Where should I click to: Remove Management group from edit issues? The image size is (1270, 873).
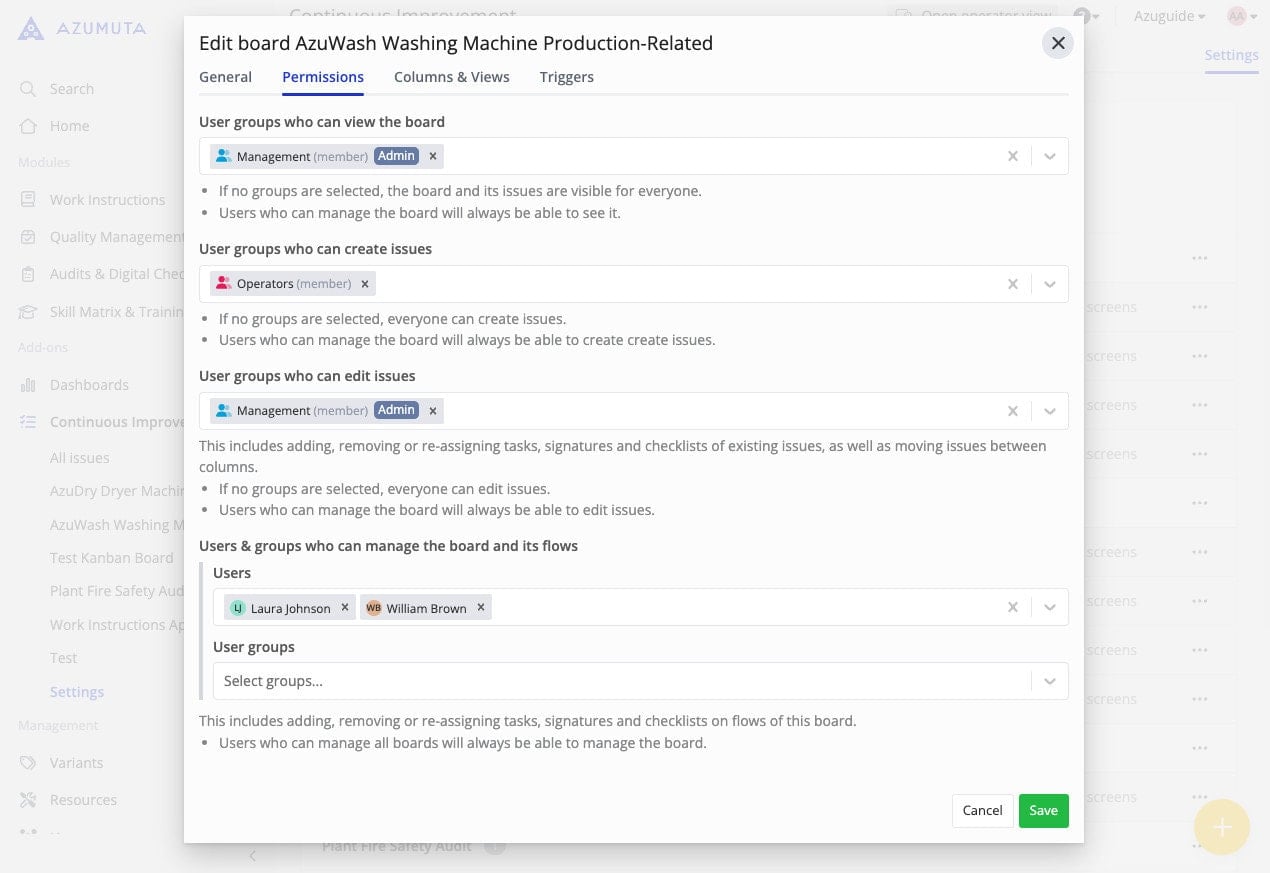point(433,411)
